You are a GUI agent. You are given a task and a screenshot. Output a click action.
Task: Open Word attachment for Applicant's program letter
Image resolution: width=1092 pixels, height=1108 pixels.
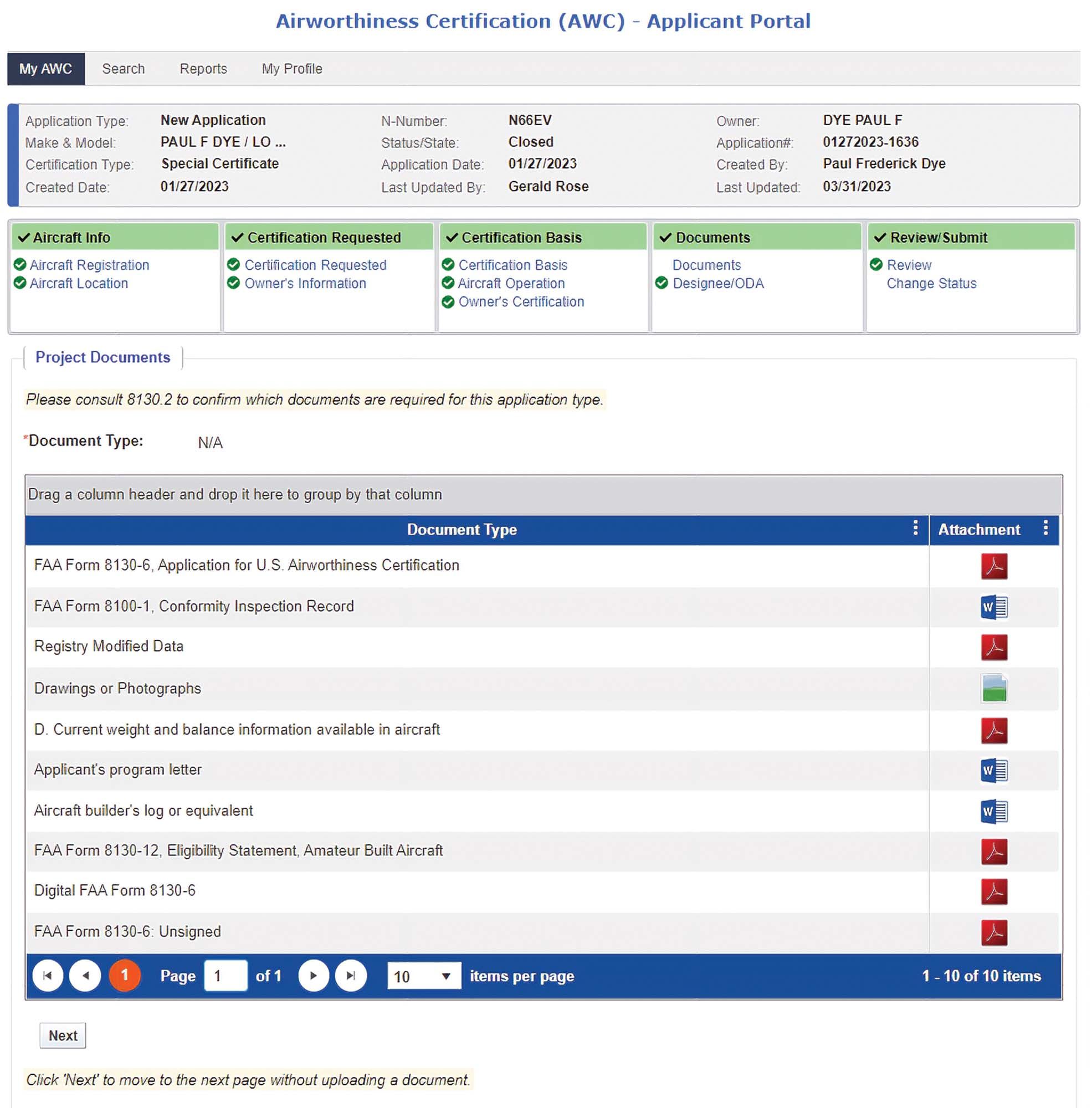coord(994,770)
